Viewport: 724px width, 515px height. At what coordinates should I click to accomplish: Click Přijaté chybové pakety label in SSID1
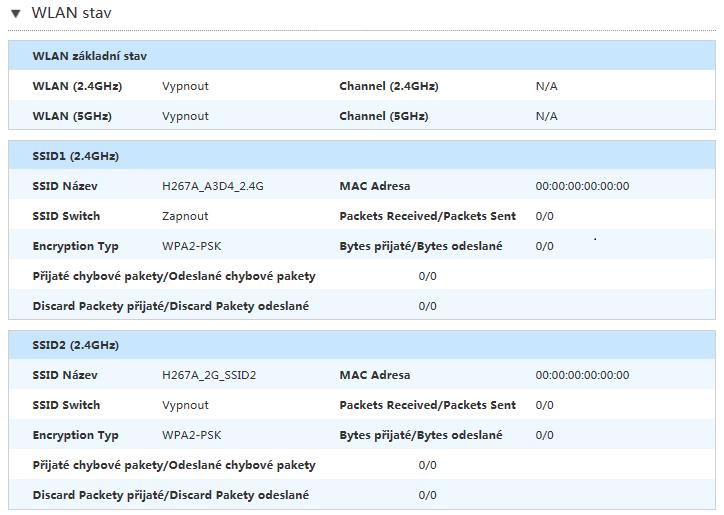[x=174, y=276]
